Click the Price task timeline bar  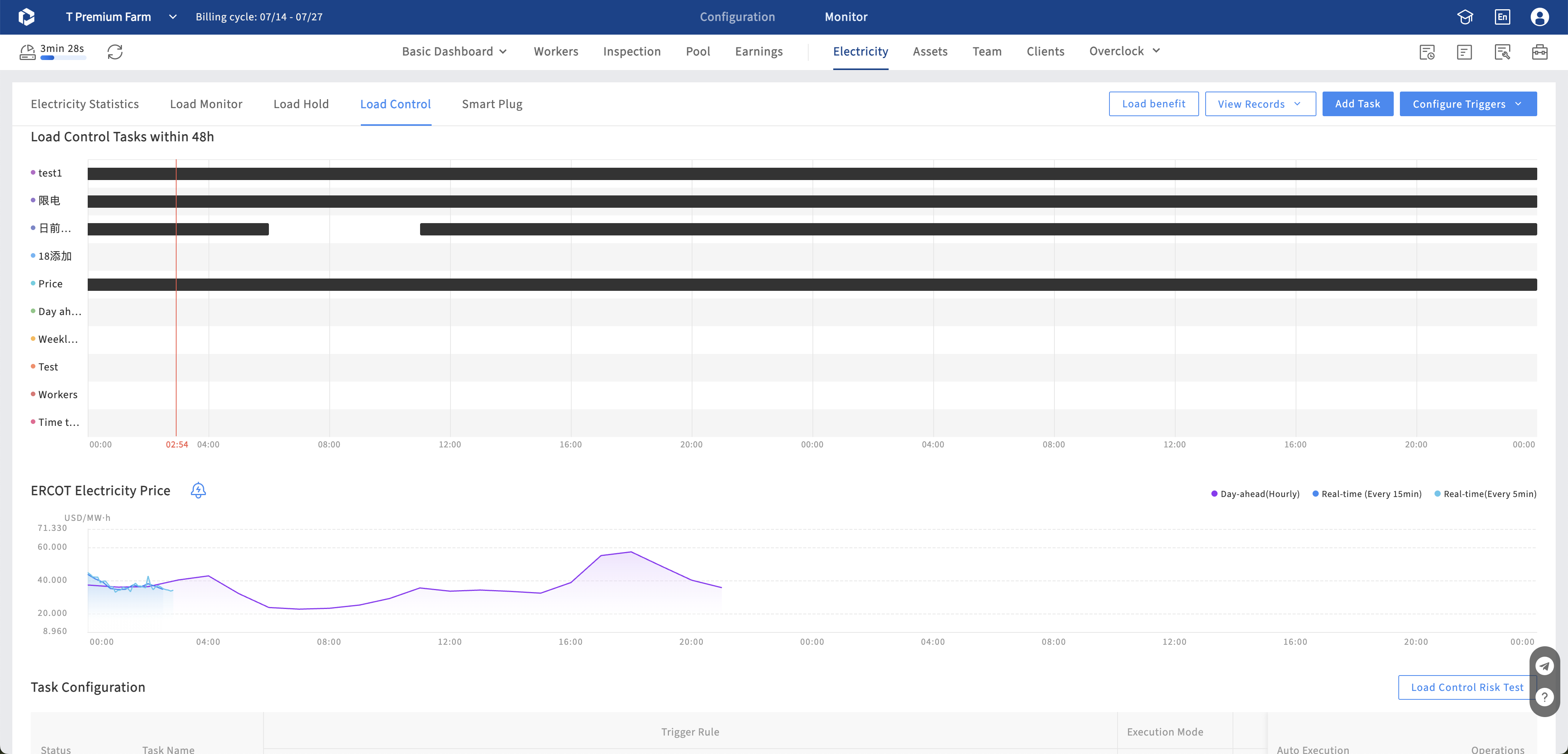[812, 284]
